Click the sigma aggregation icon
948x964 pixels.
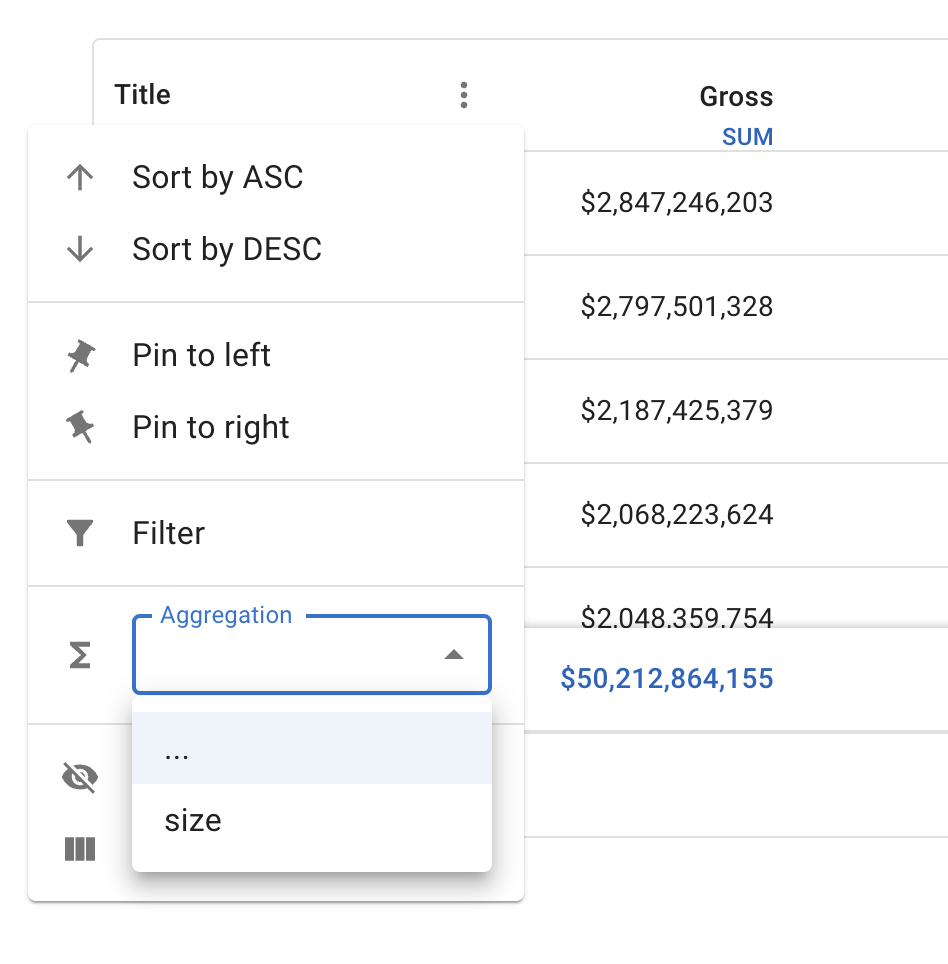79,655
